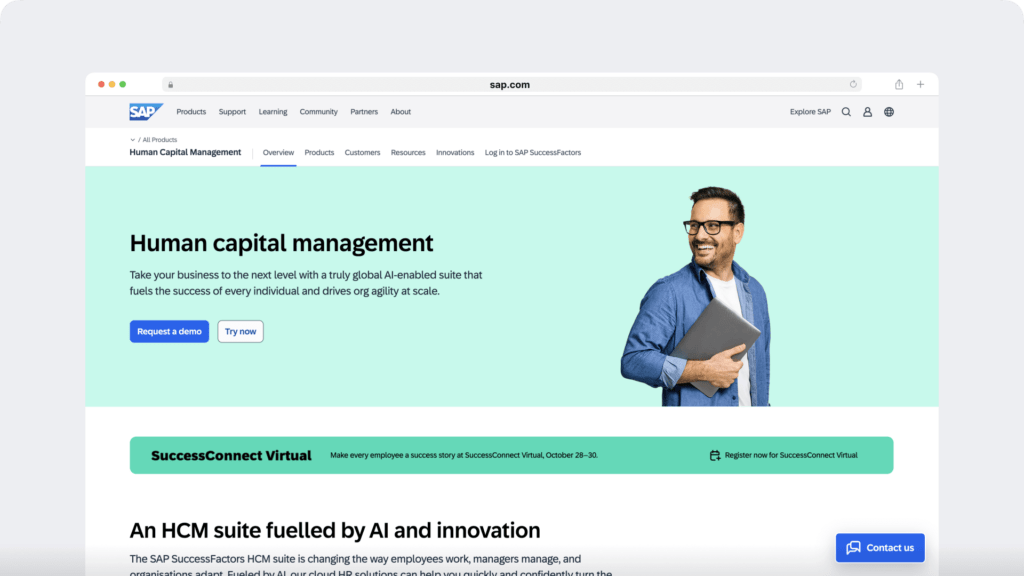Click the browser reload icon
This screenshot has width=1024, height=576.
tap(853, 84)
